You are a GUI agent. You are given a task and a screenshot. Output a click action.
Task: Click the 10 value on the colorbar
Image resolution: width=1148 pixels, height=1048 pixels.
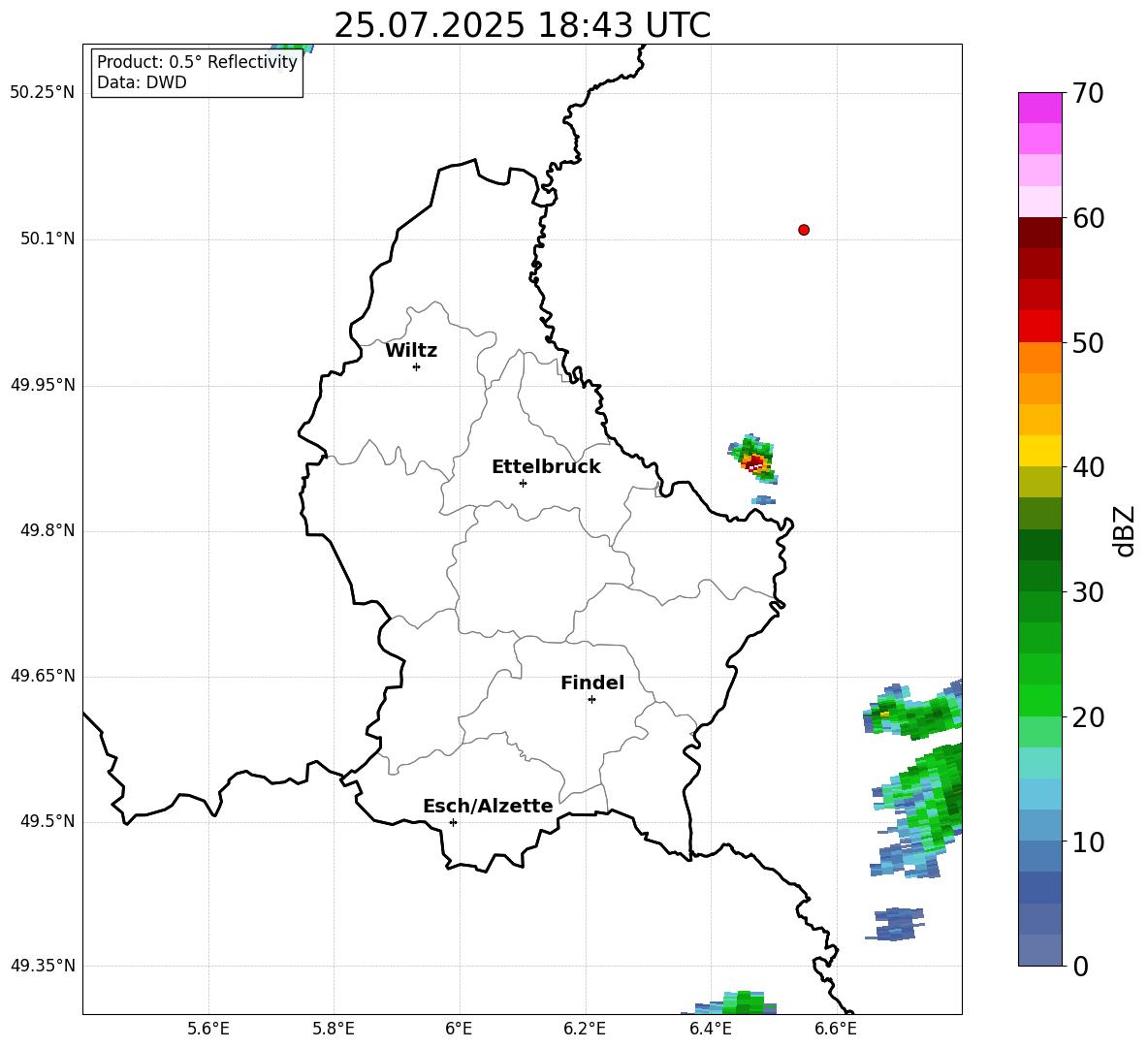pyautogui.click(x=1088, y=842)
